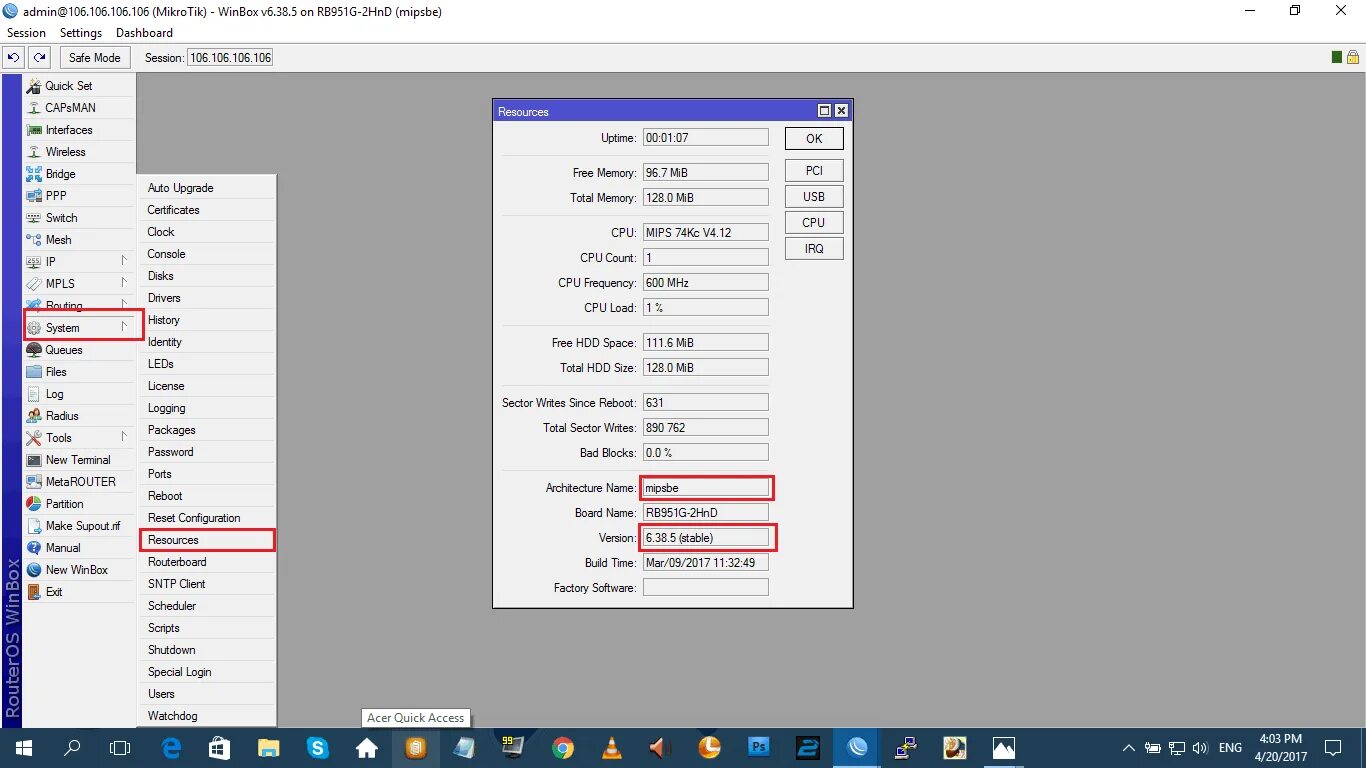Expand the IP submenu arrow
1366x768 pixels.
tap(125, 261)
